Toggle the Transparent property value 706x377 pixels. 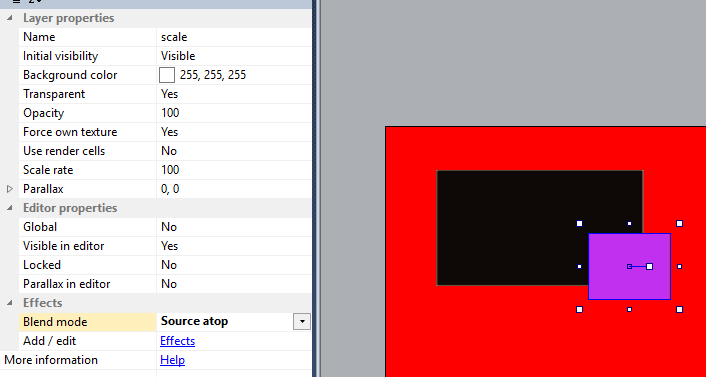coord(233,94)
